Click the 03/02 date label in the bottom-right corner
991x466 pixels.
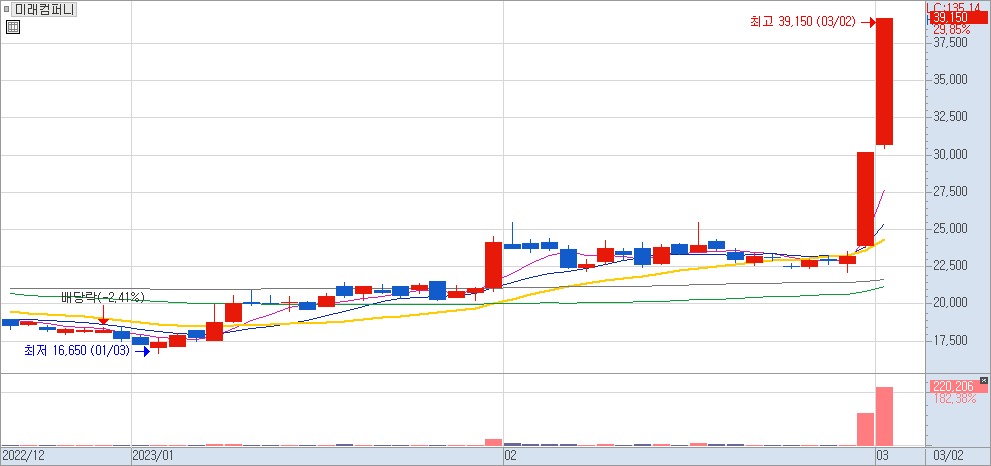pyautogui.click(x=948, y=455)
